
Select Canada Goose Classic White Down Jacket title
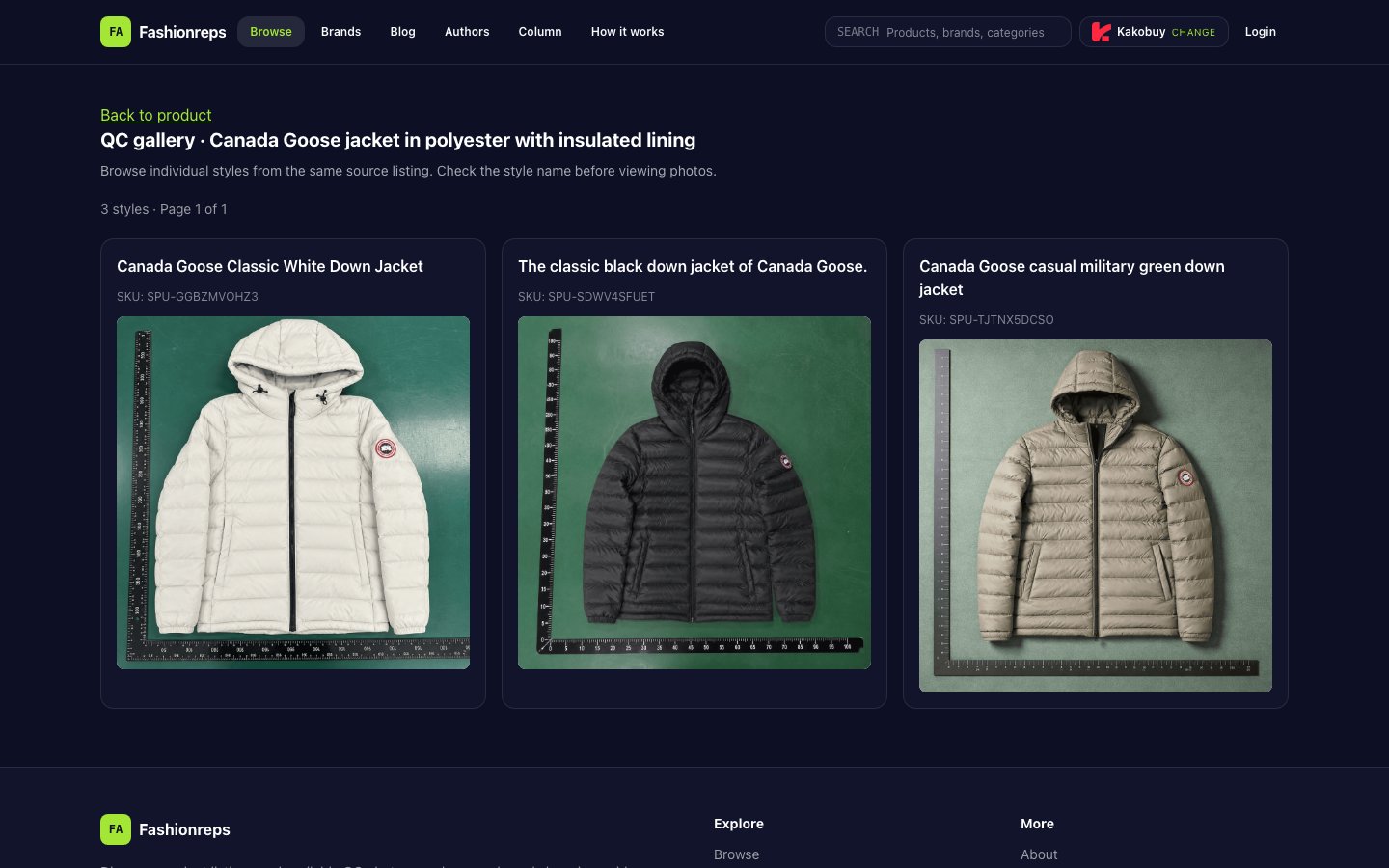[270, 266]
